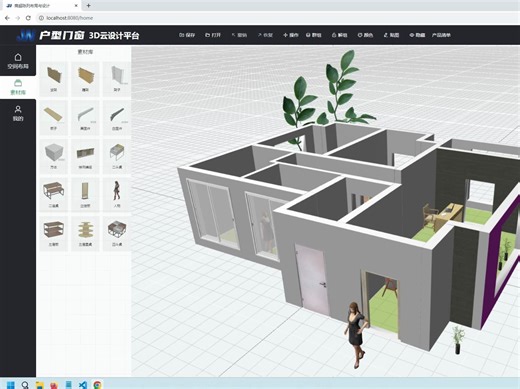Pick the light wood wall panel thumbnail
Screen dimensions: 520x389
tap(85, 79)
